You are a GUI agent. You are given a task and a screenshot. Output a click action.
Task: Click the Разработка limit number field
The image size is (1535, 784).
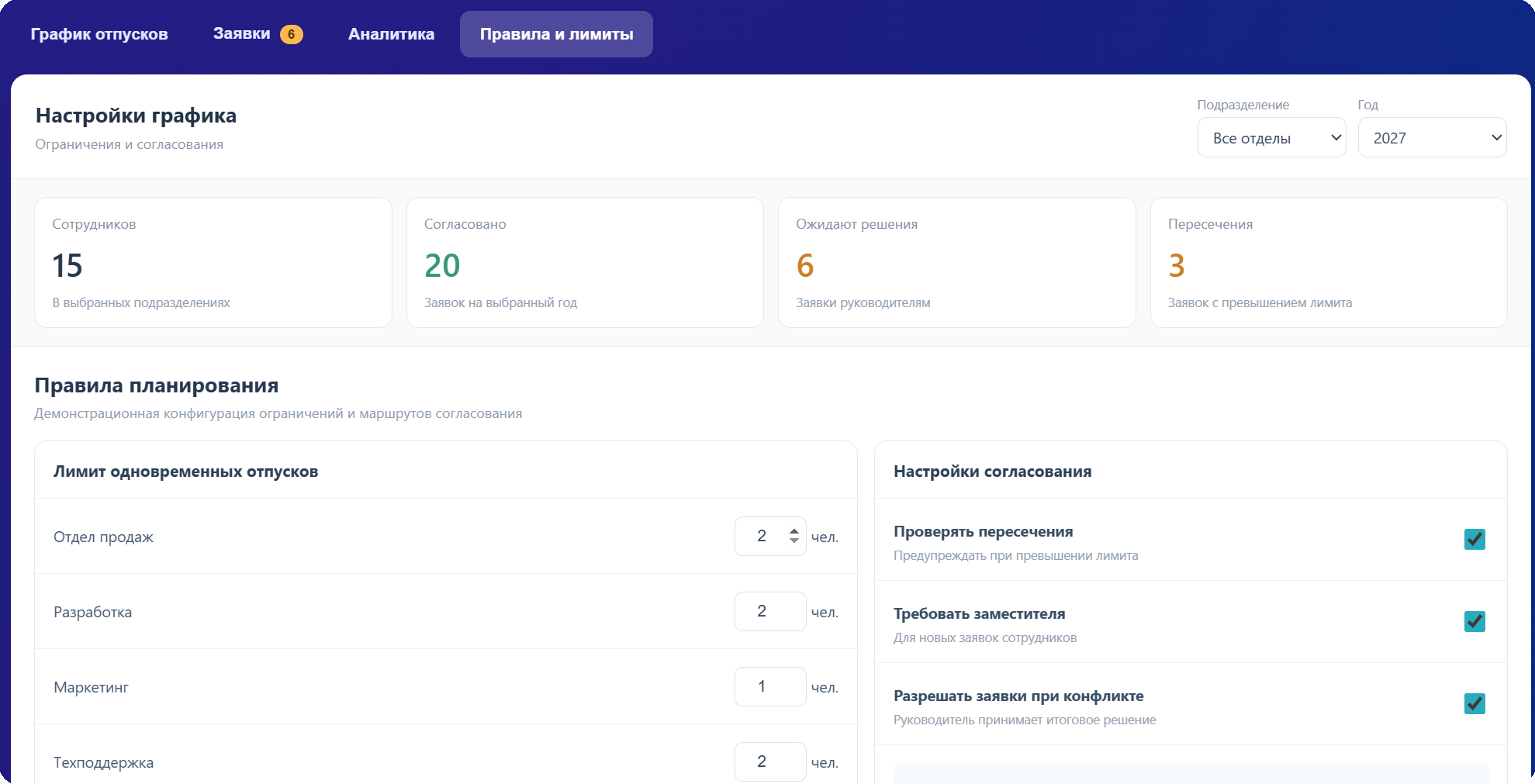coord(769,612)
